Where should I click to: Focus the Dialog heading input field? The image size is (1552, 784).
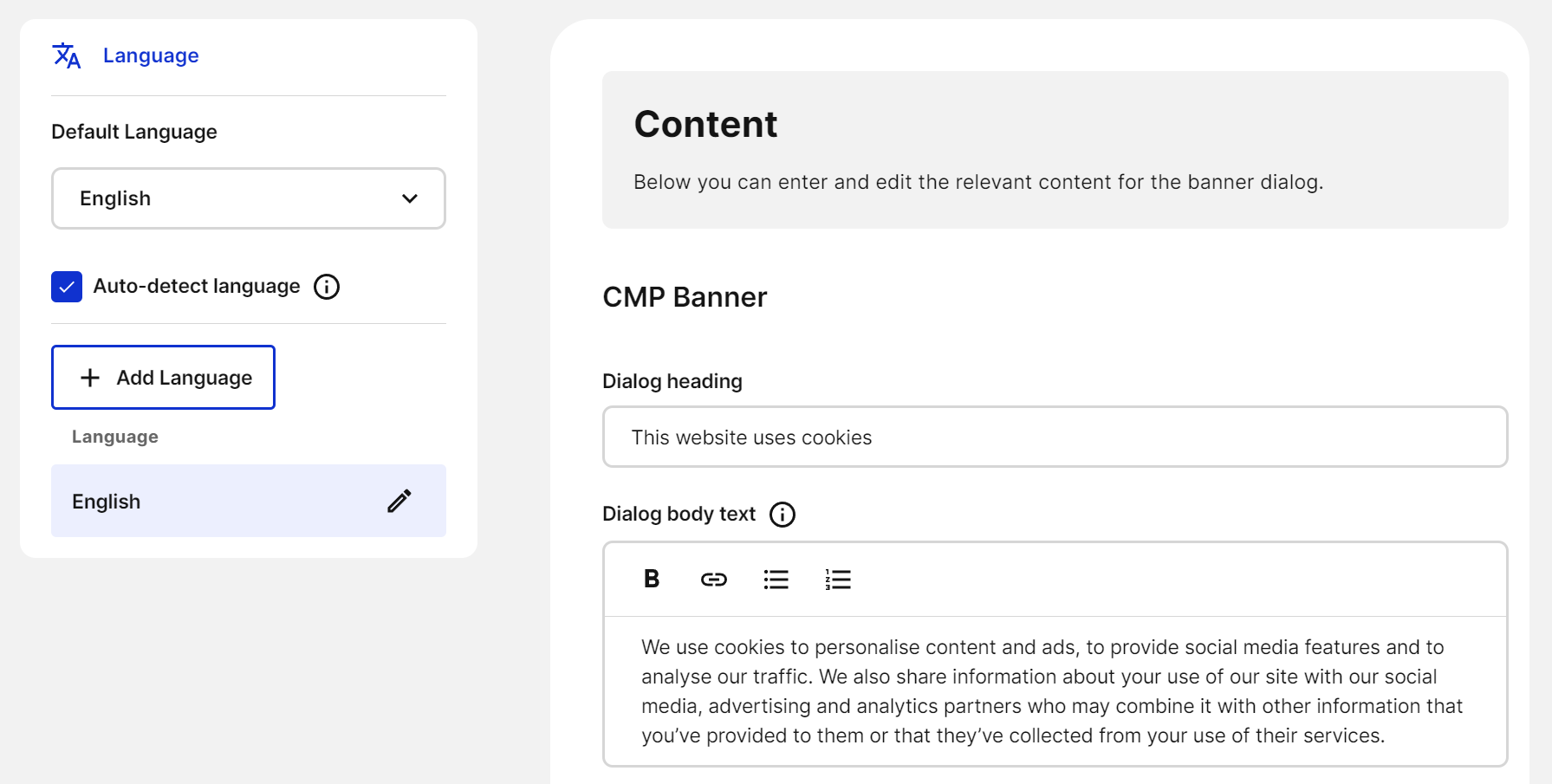click(x=1055, y=437)
